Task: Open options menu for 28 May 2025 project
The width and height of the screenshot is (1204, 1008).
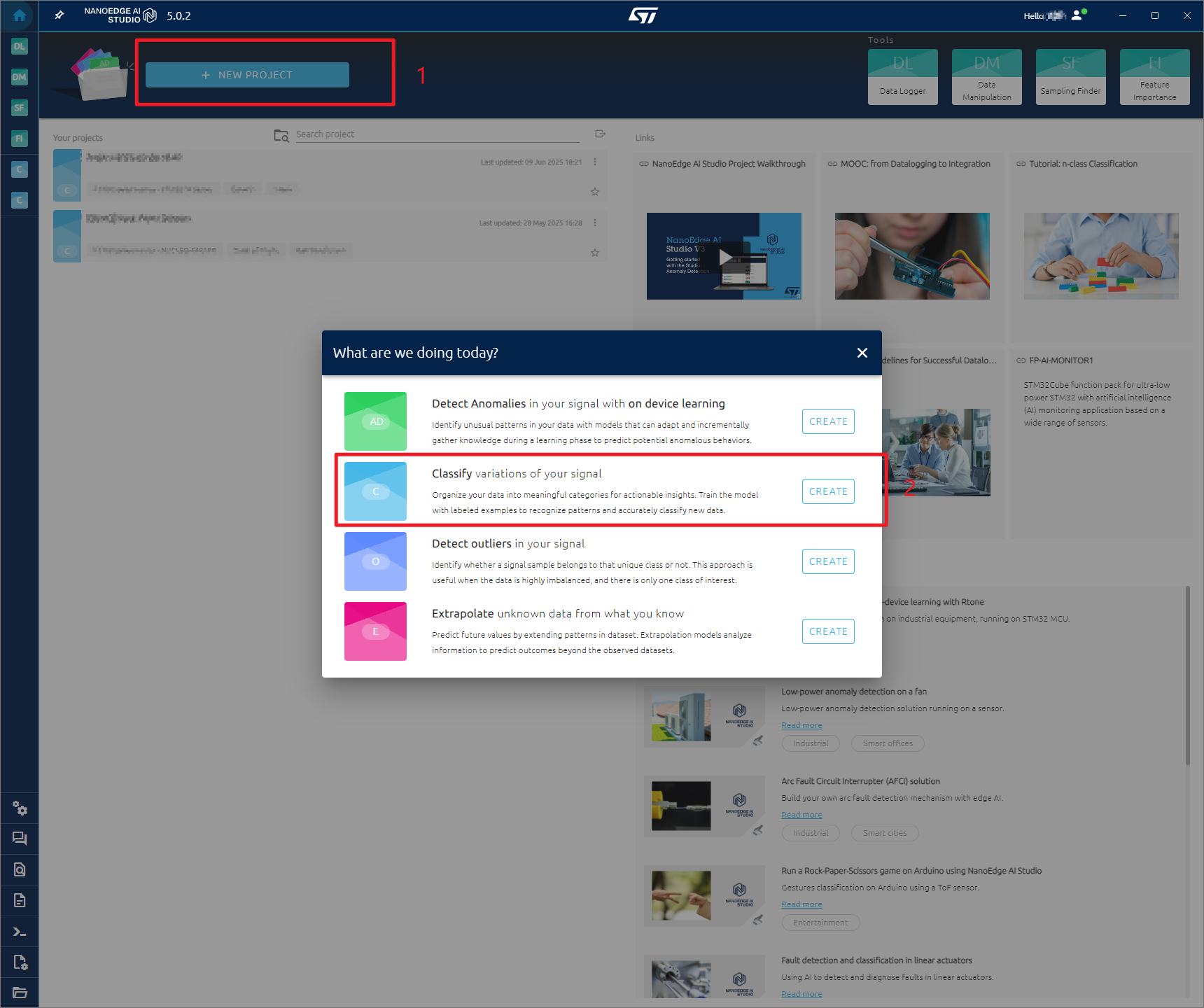Action: click(x=595, y=223)
